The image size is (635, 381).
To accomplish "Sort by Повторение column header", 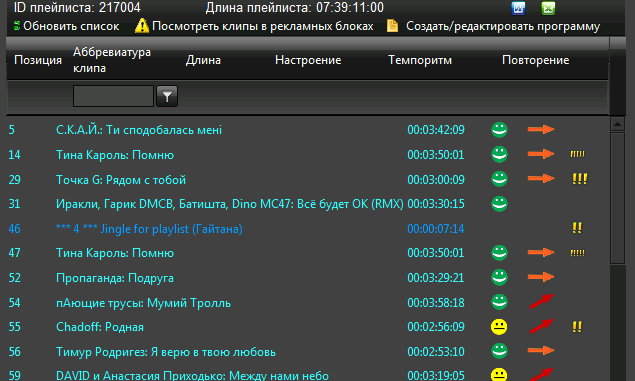I will tap(535, 60).
